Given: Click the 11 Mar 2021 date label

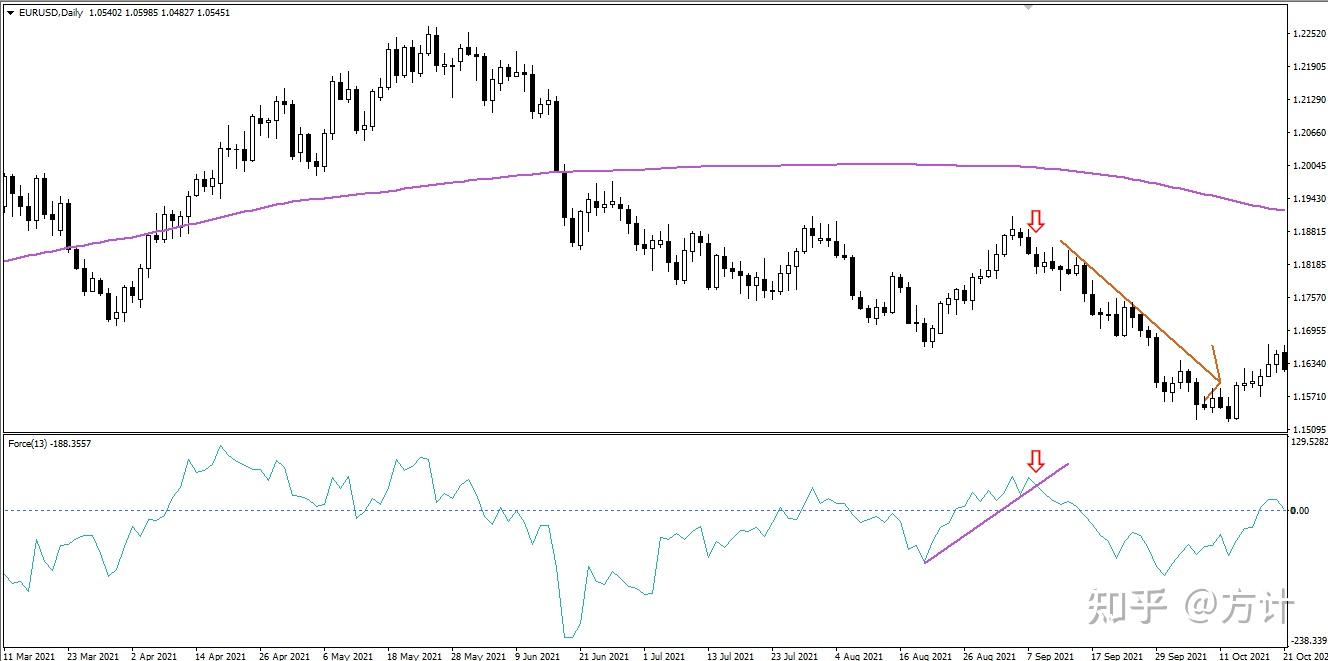Looking at the screenshot, I should (30, 656).
